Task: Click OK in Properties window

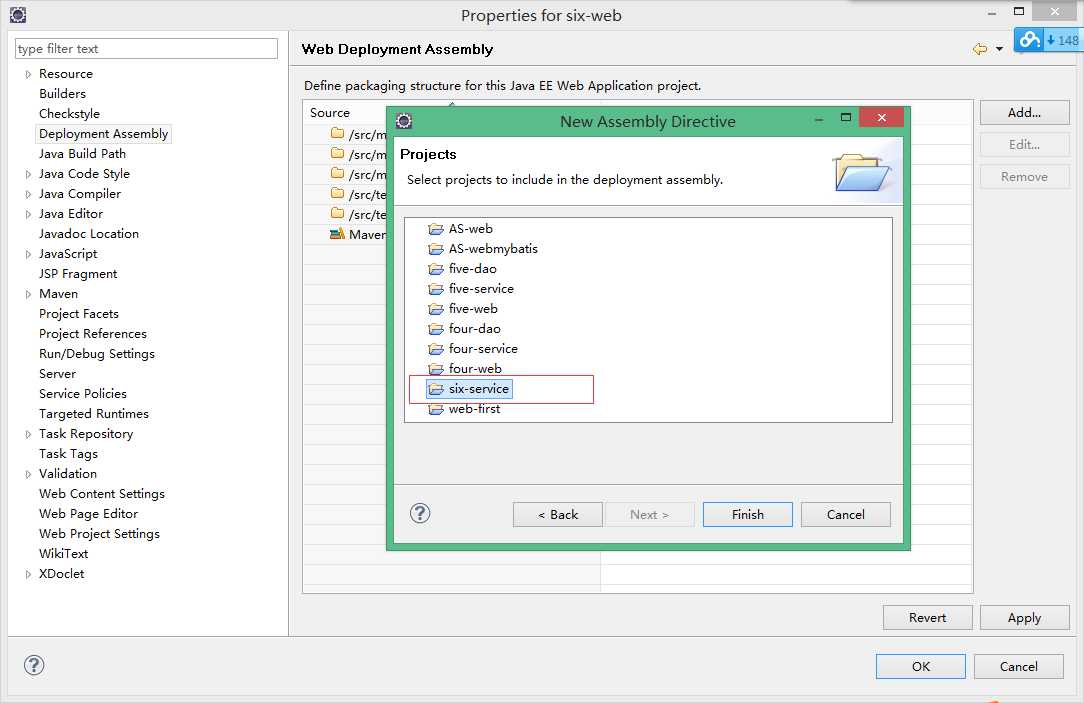Action: 921,666
